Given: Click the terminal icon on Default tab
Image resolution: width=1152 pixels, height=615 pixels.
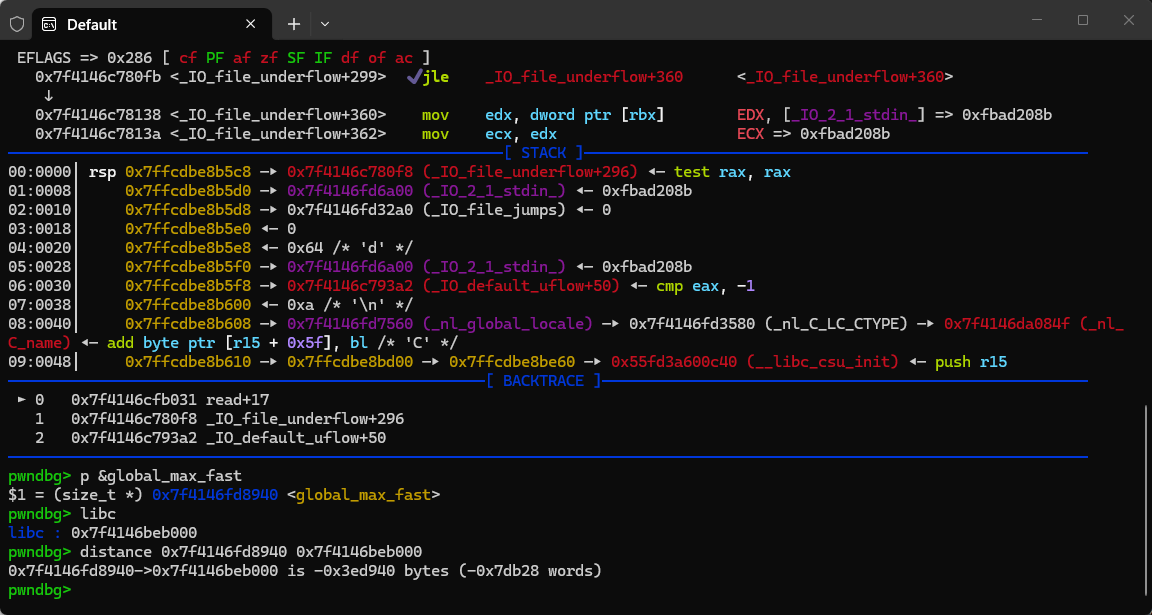Looking at the screenshot, I should coord(50,24).
